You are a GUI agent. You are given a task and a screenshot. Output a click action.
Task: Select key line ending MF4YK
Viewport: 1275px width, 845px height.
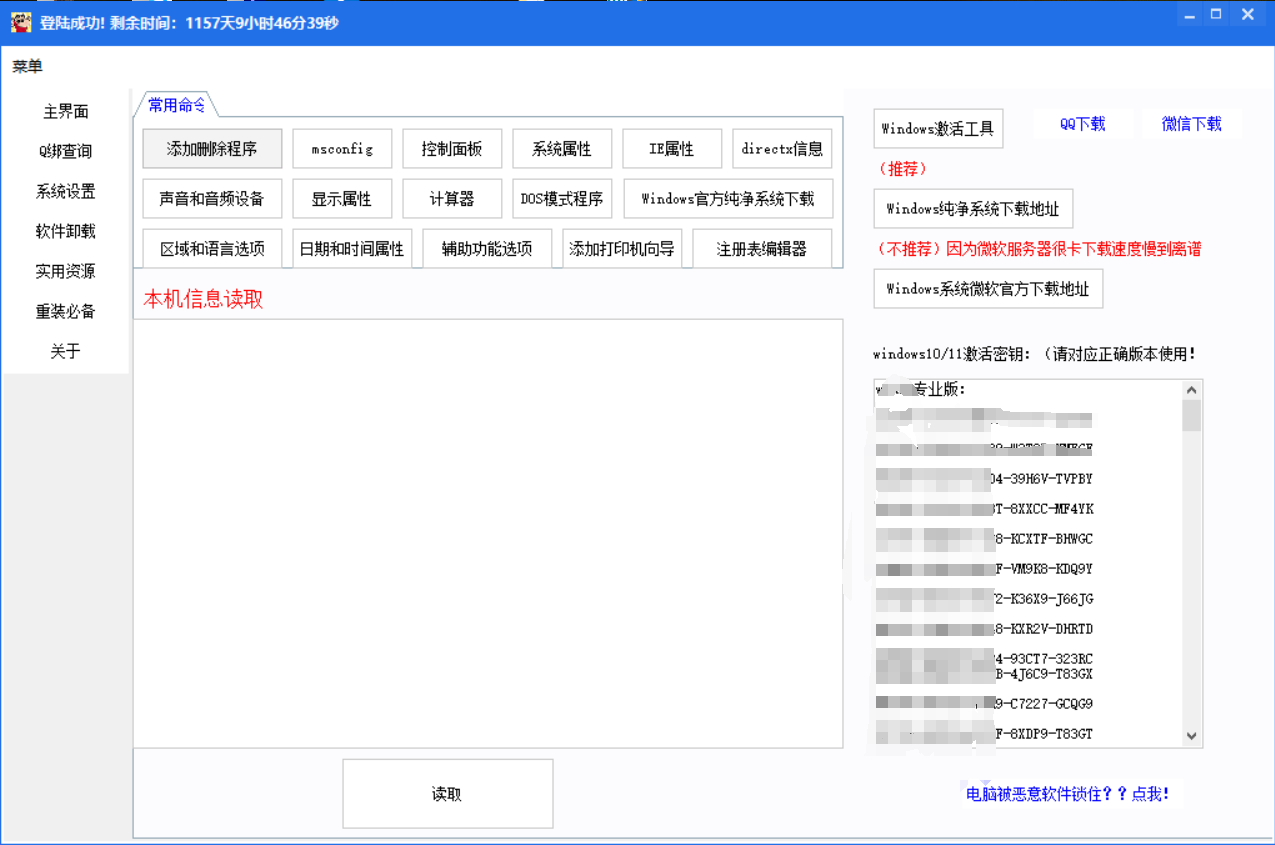985,509
